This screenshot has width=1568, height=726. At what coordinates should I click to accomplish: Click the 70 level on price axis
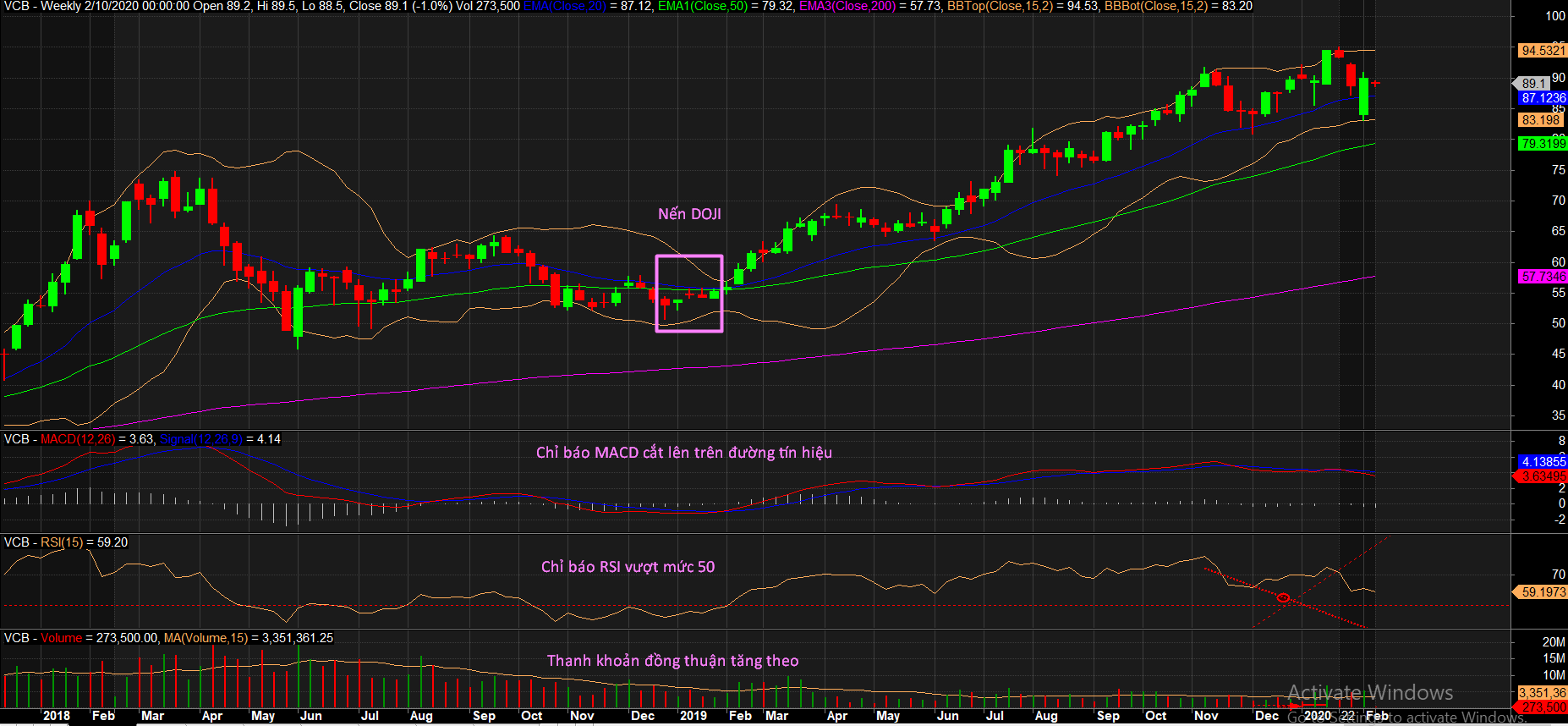pyautogui.click(x=1559, y=201)
